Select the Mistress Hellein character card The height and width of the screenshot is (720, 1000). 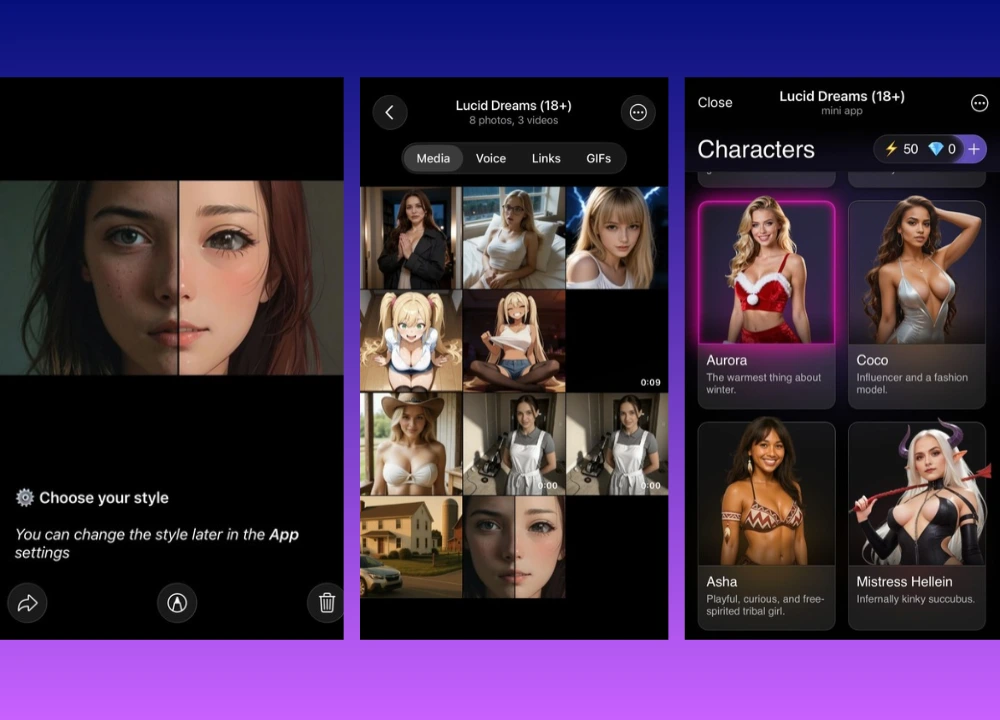point(916,525)
